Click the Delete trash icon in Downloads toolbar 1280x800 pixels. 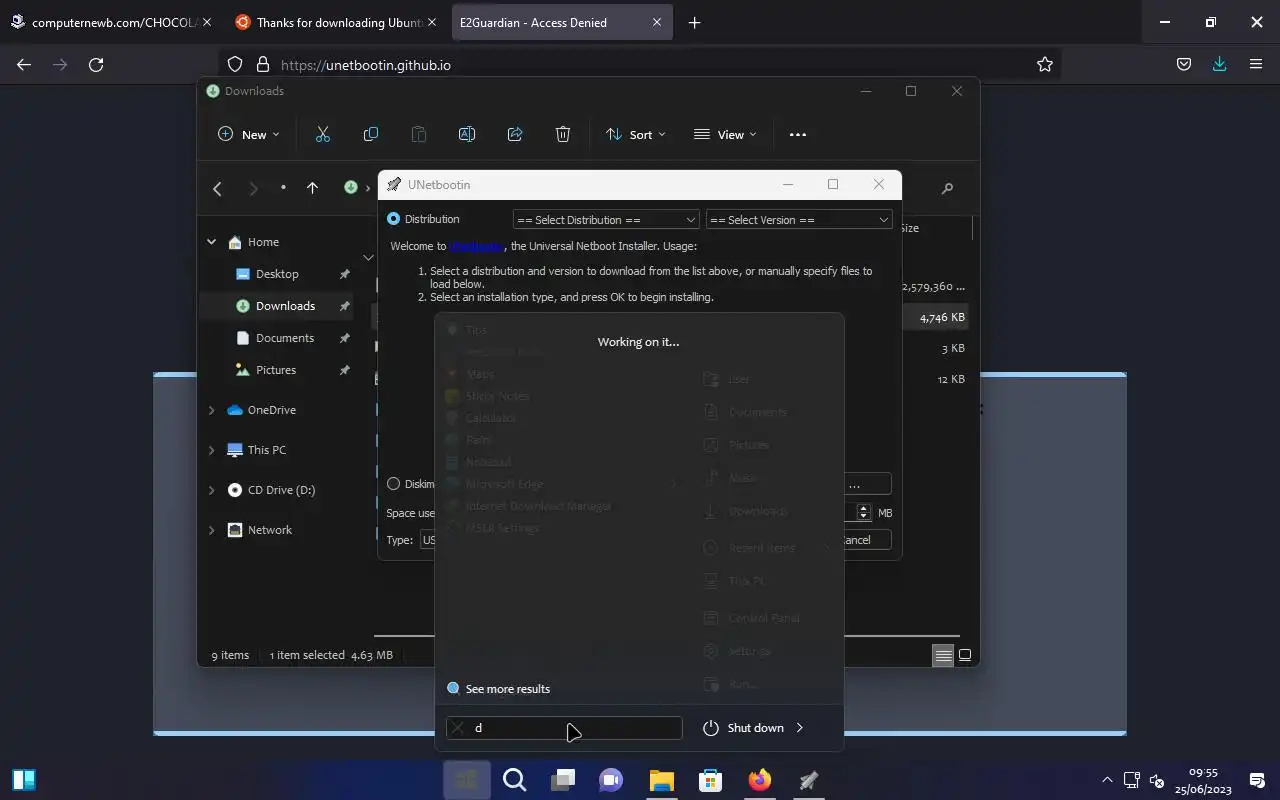563,134
